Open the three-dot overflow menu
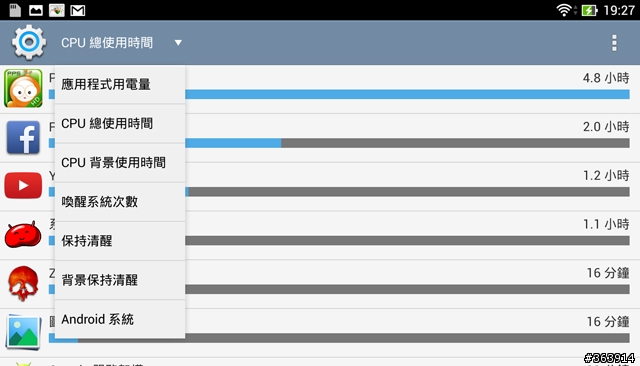 coord(614,43)
